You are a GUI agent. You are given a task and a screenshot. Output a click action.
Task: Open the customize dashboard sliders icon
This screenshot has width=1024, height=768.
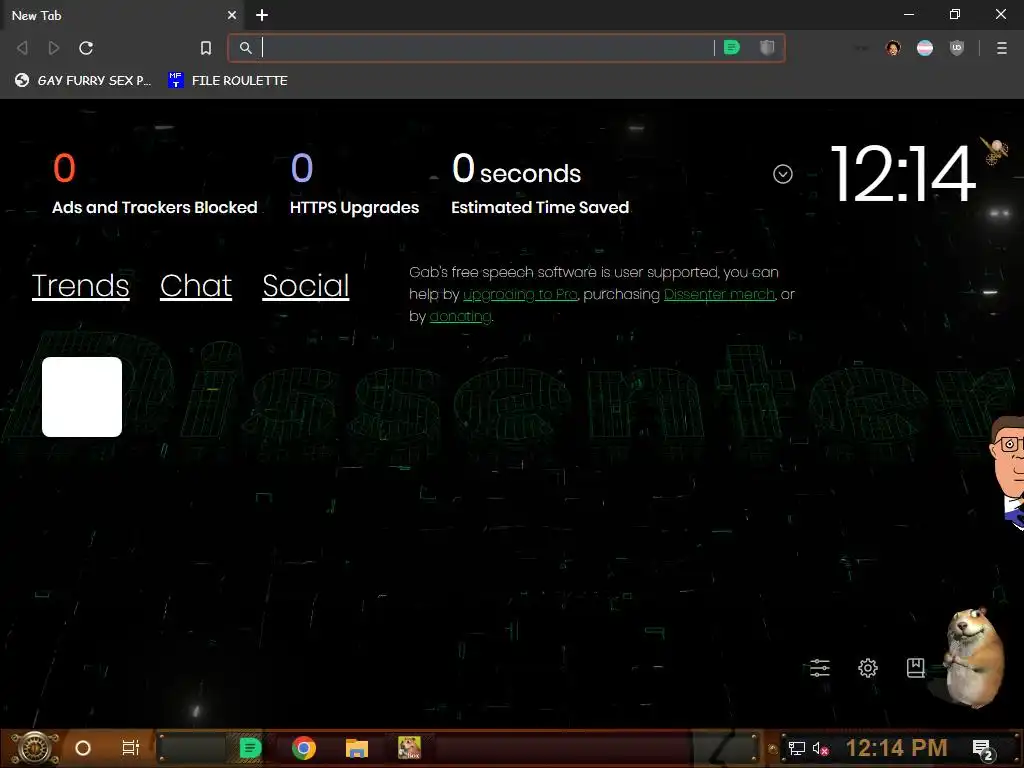tap(820, 667)
